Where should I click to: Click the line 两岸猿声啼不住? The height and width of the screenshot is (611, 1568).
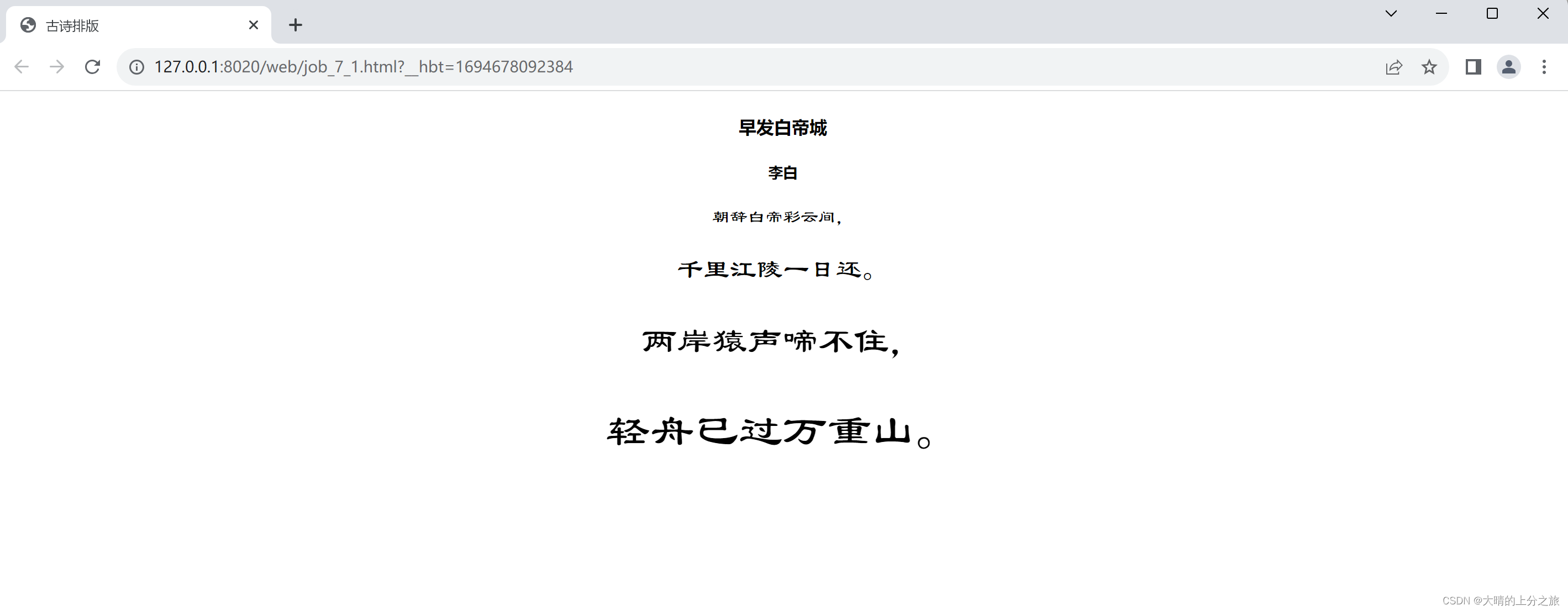click(771, 342)
